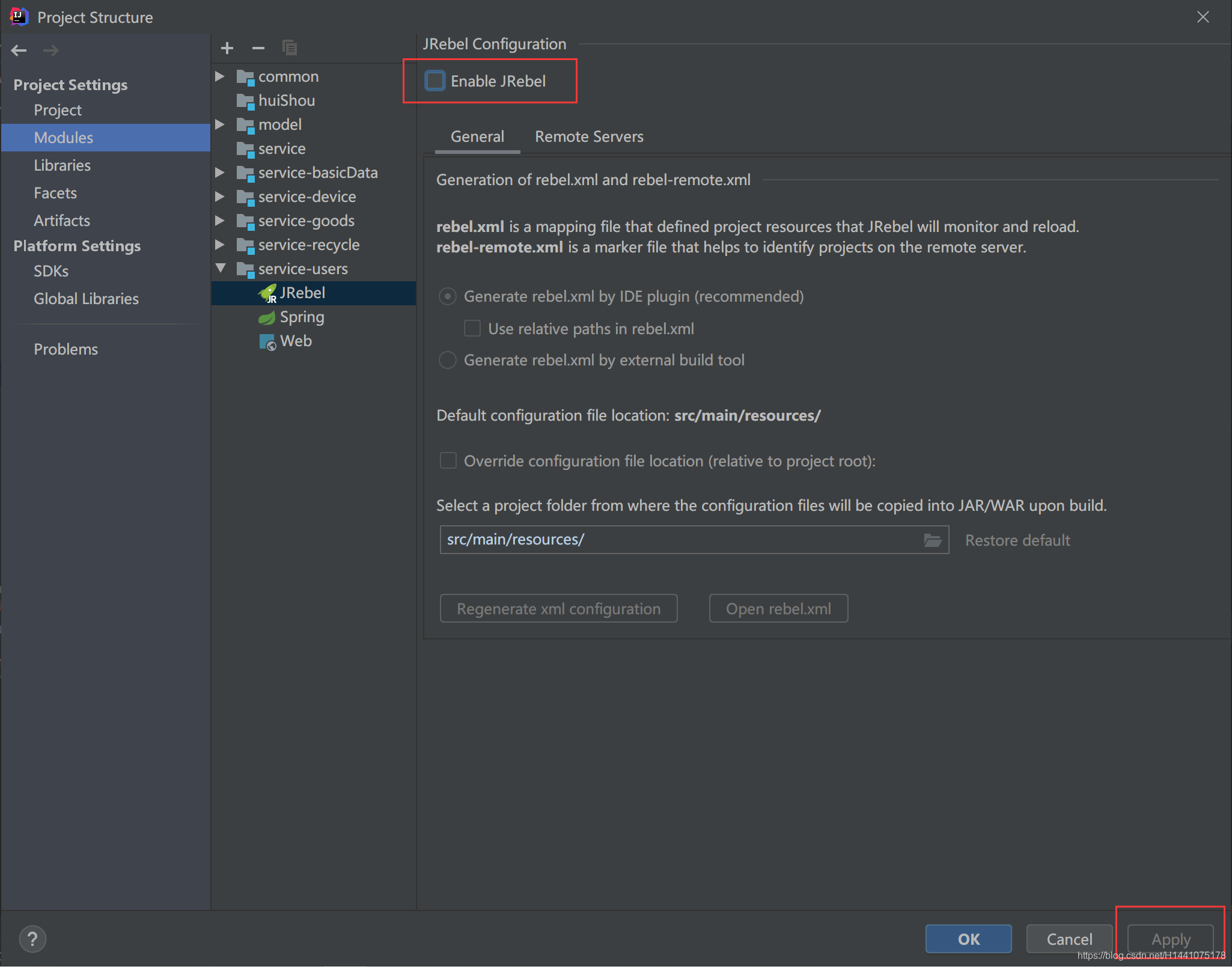Open the Project settings page

[58, 110]
